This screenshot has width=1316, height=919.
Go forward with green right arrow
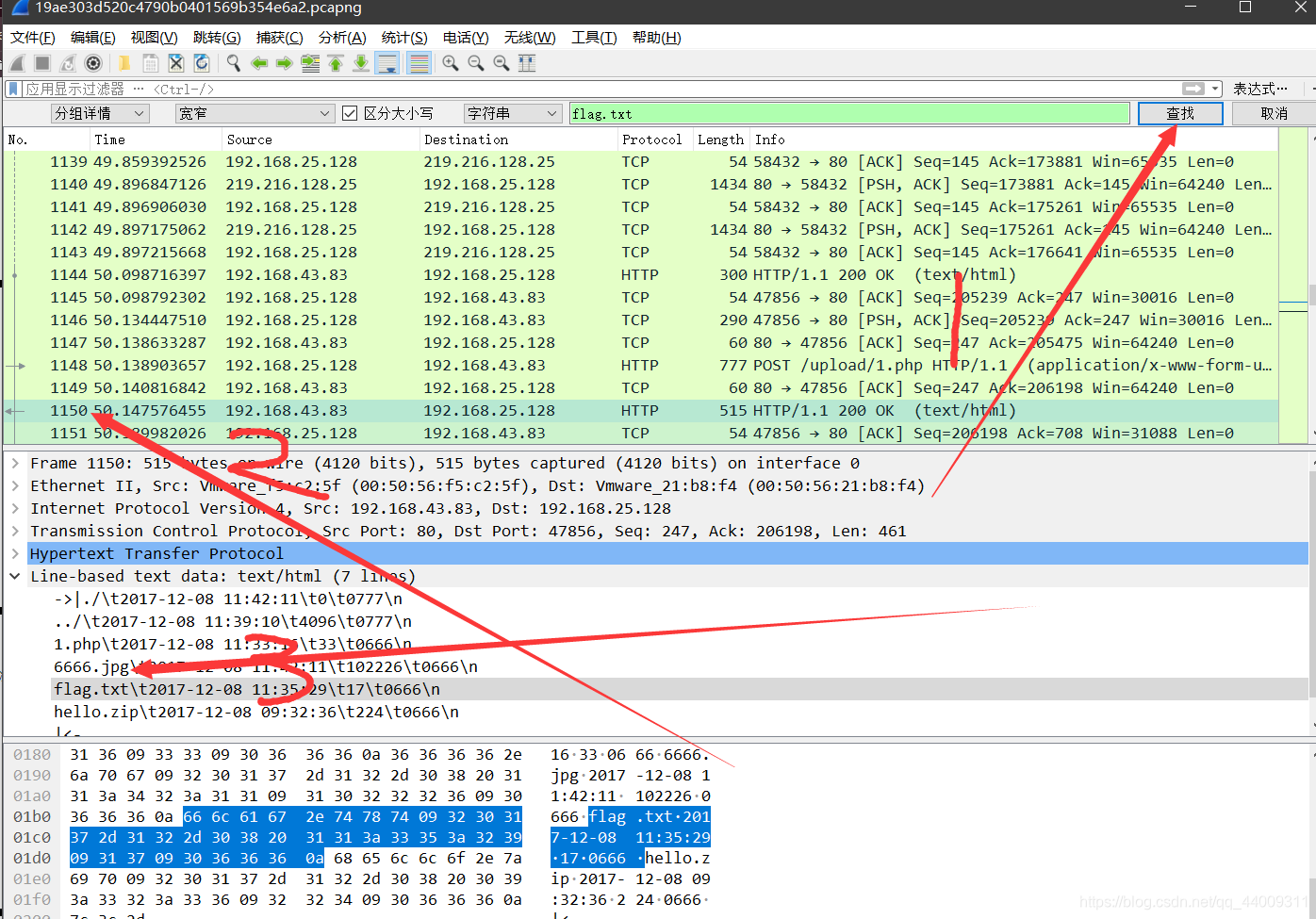click(284, 63)
